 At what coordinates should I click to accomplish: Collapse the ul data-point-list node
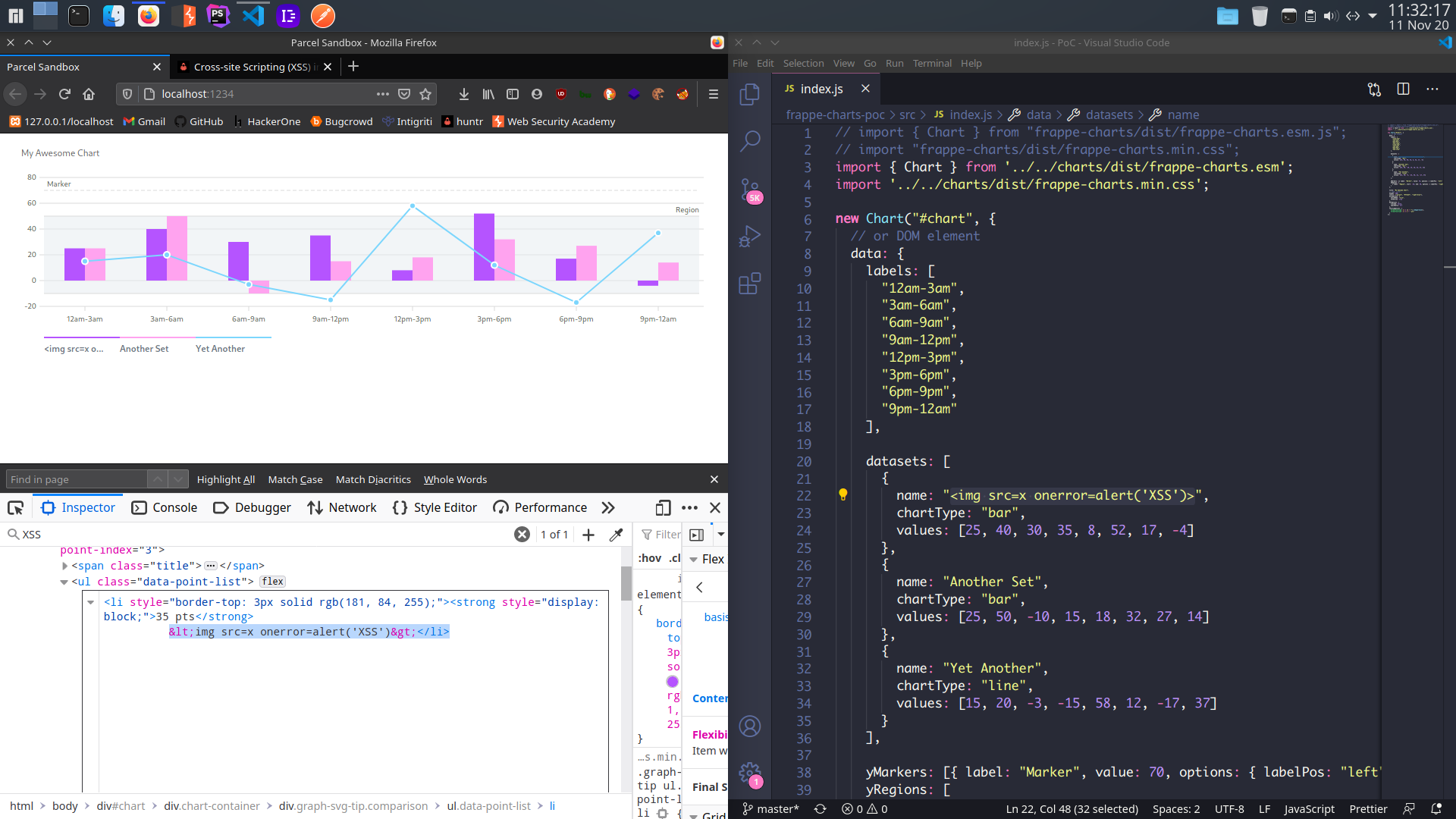click(64, 582)
